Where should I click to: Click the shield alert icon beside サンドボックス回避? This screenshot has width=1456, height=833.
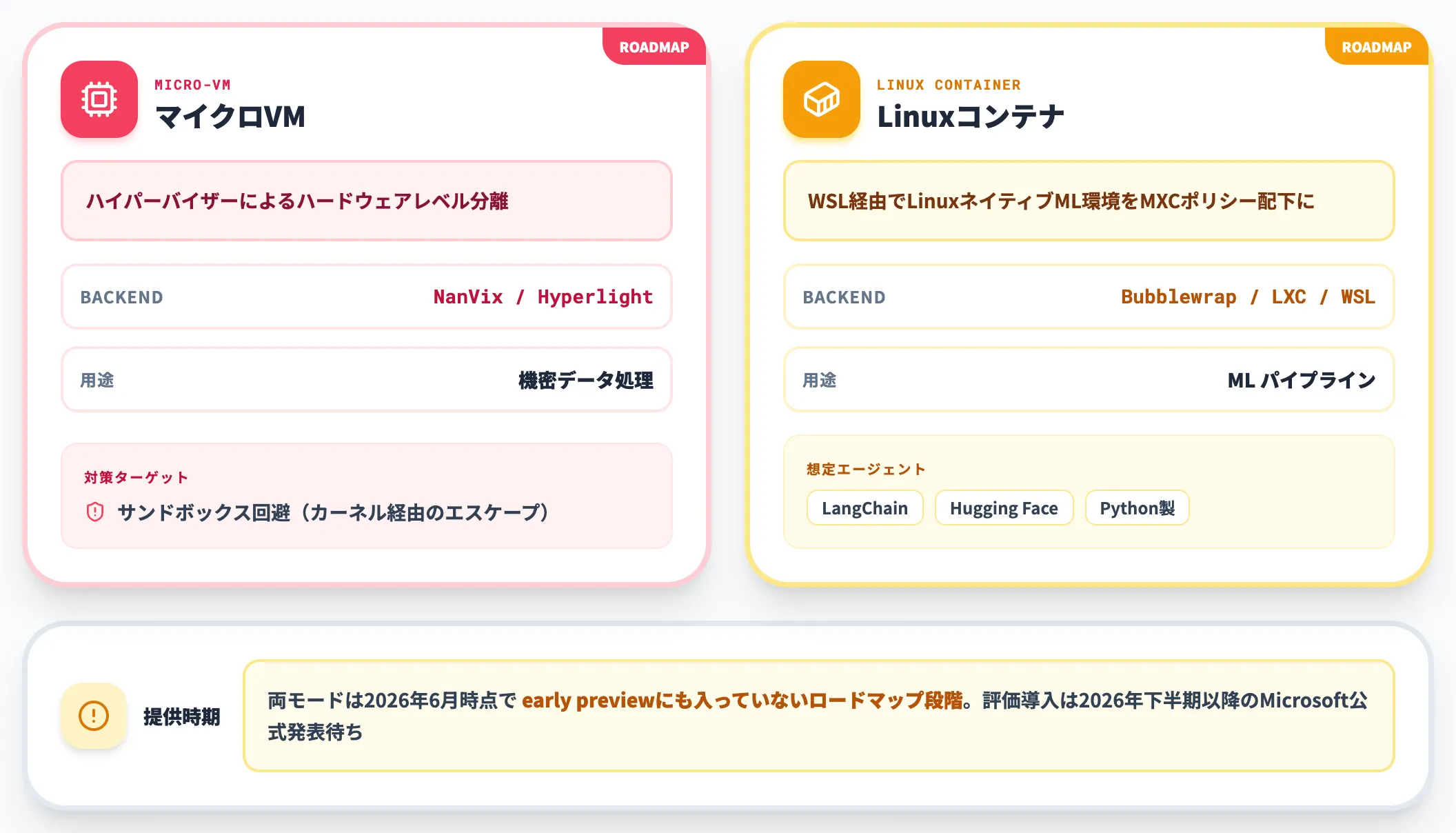(x=95, y=512)
